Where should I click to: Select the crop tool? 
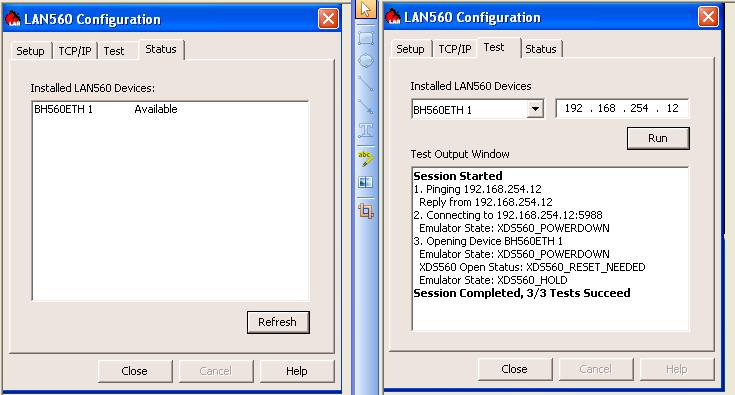point(366,211)
